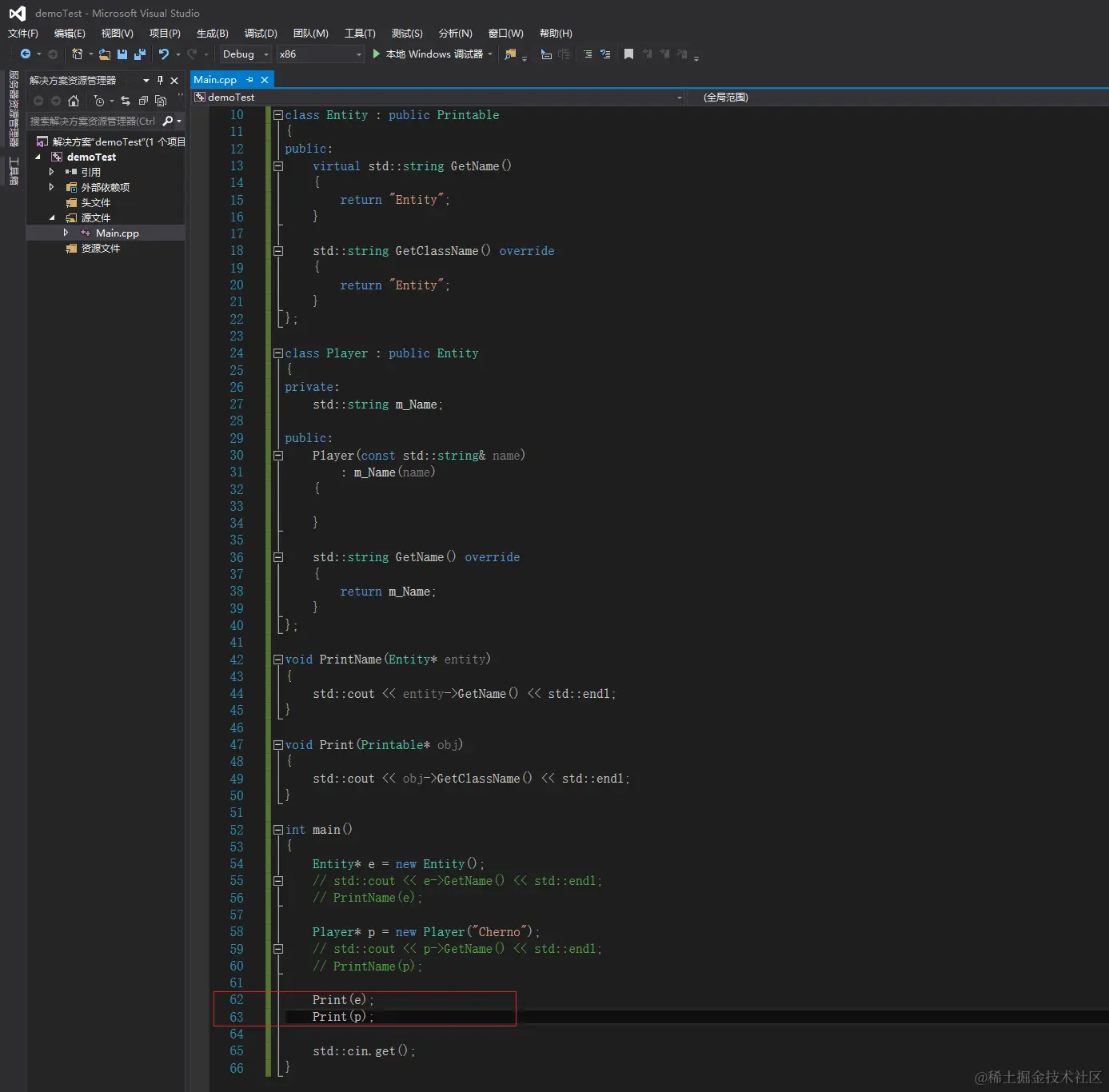Click the Open File folder icon
1109x1092 pixels.
pyautogui.click(x=105, y=54)
